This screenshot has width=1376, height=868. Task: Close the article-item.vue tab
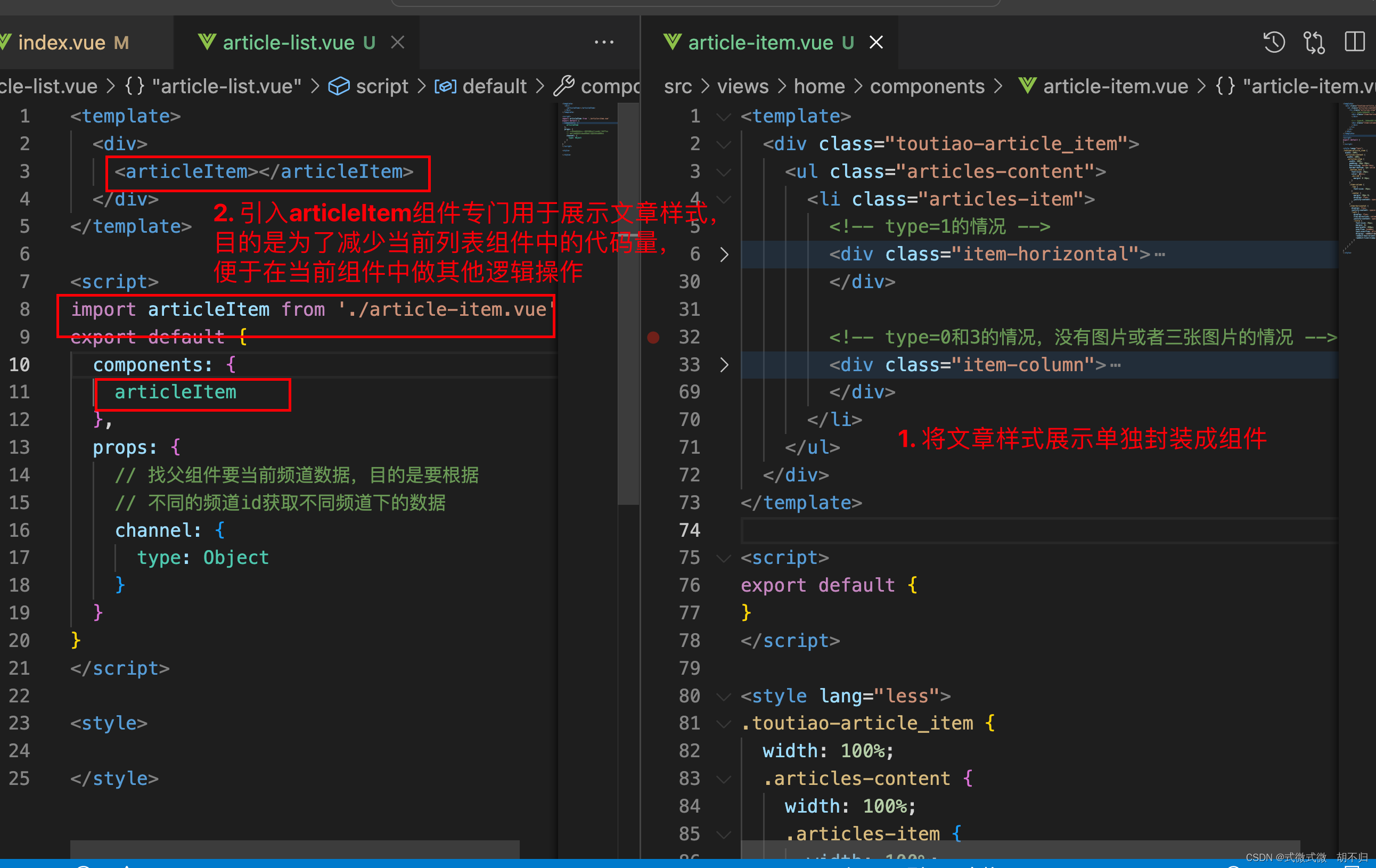tap(876, 42)
